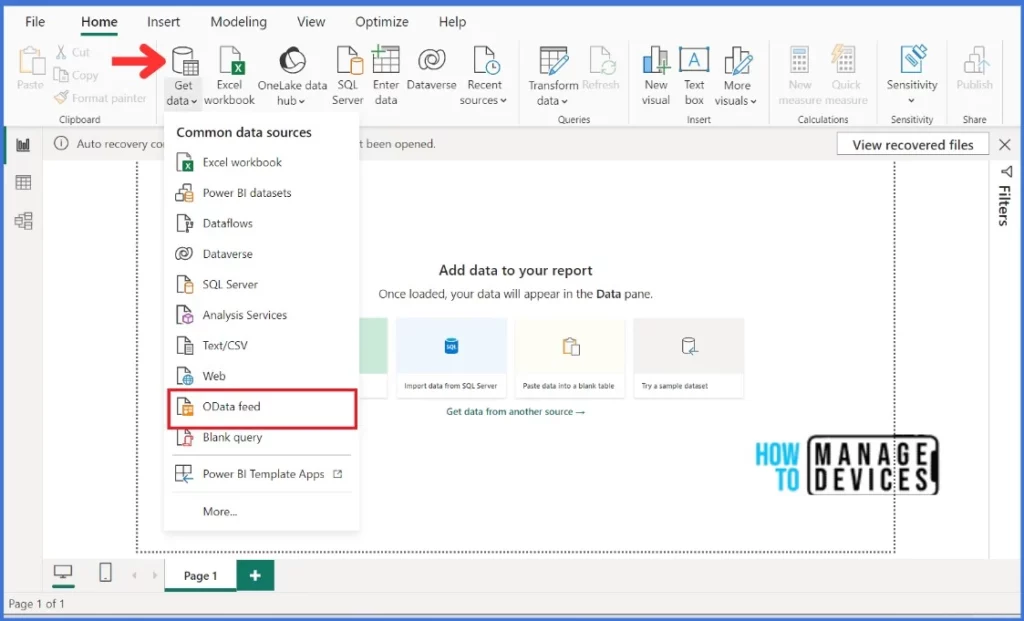Add a new page with plus button
Viewport: 1024px width, 621px height.
255,575
